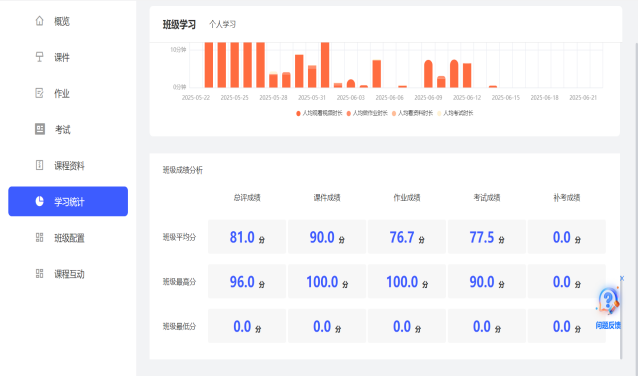
Task: Click the 2025-06-21 date axis label
Action: click(583, 98)
